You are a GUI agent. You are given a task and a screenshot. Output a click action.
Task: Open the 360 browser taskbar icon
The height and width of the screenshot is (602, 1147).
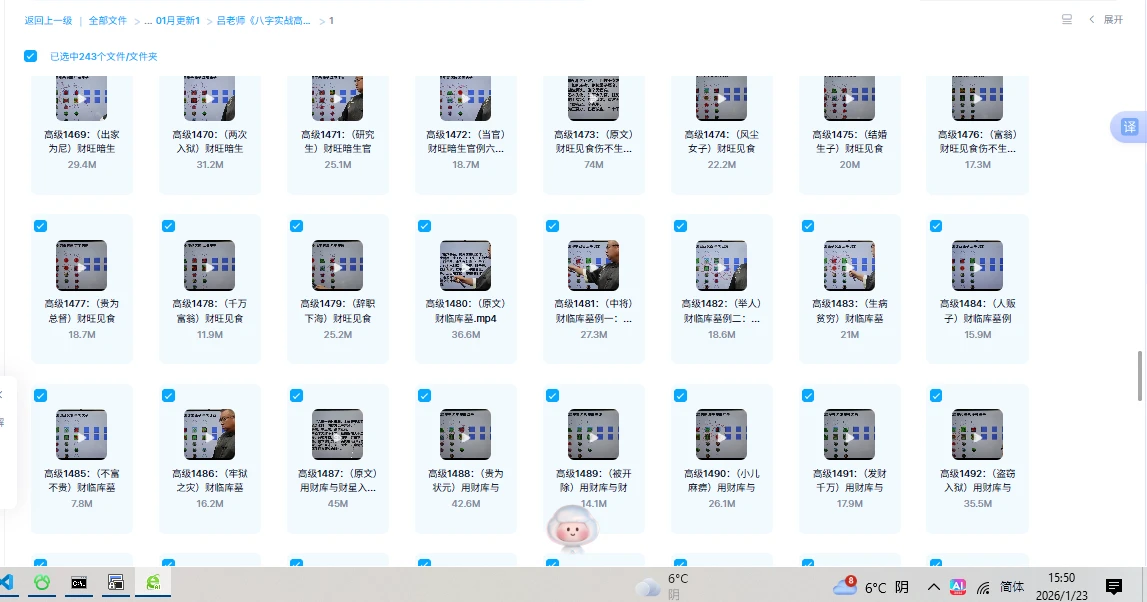point(153,582)
